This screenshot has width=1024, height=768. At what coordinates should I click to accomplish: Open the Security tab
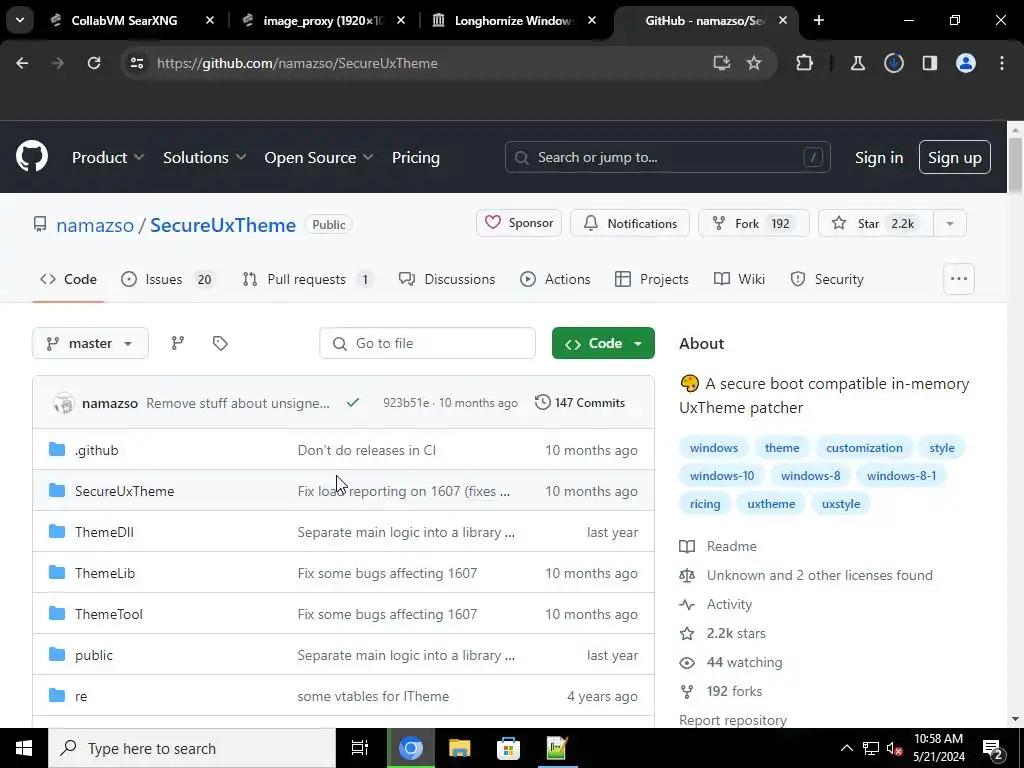click(x=827, y=279)
